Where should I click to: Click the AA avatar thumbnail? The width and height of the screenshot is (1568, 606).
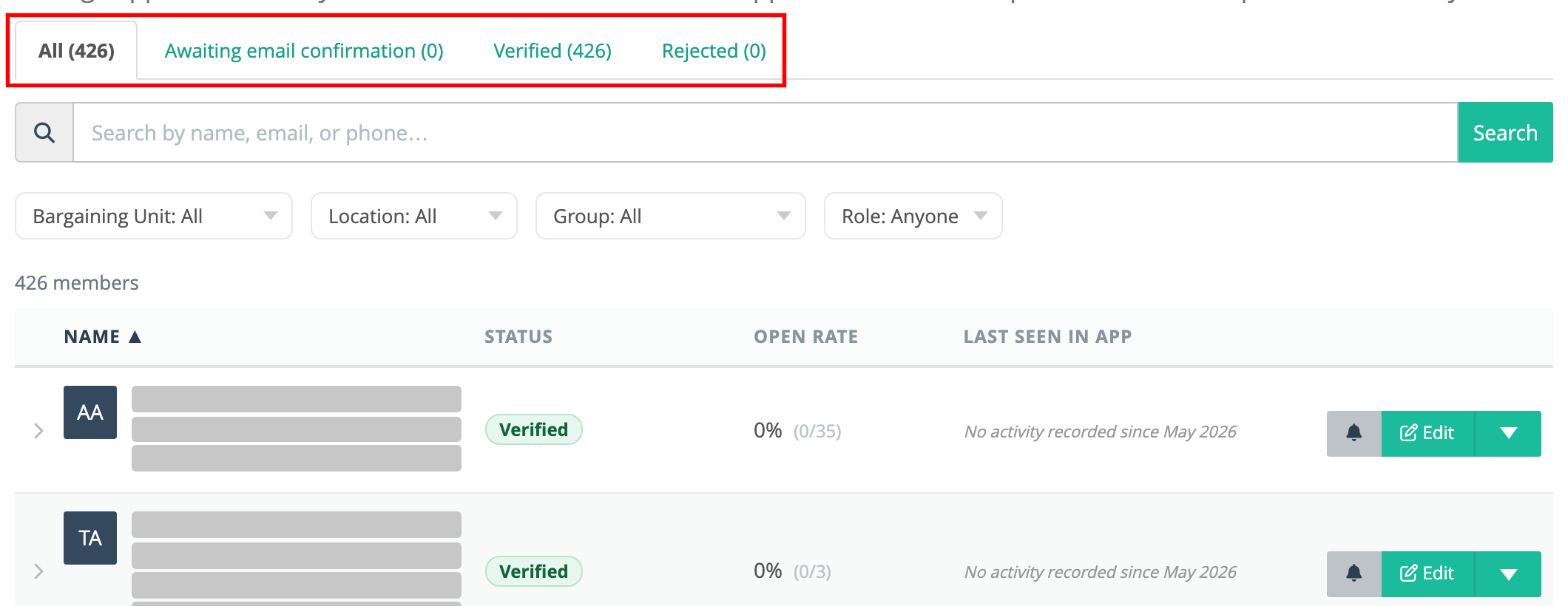coord(90,412)
